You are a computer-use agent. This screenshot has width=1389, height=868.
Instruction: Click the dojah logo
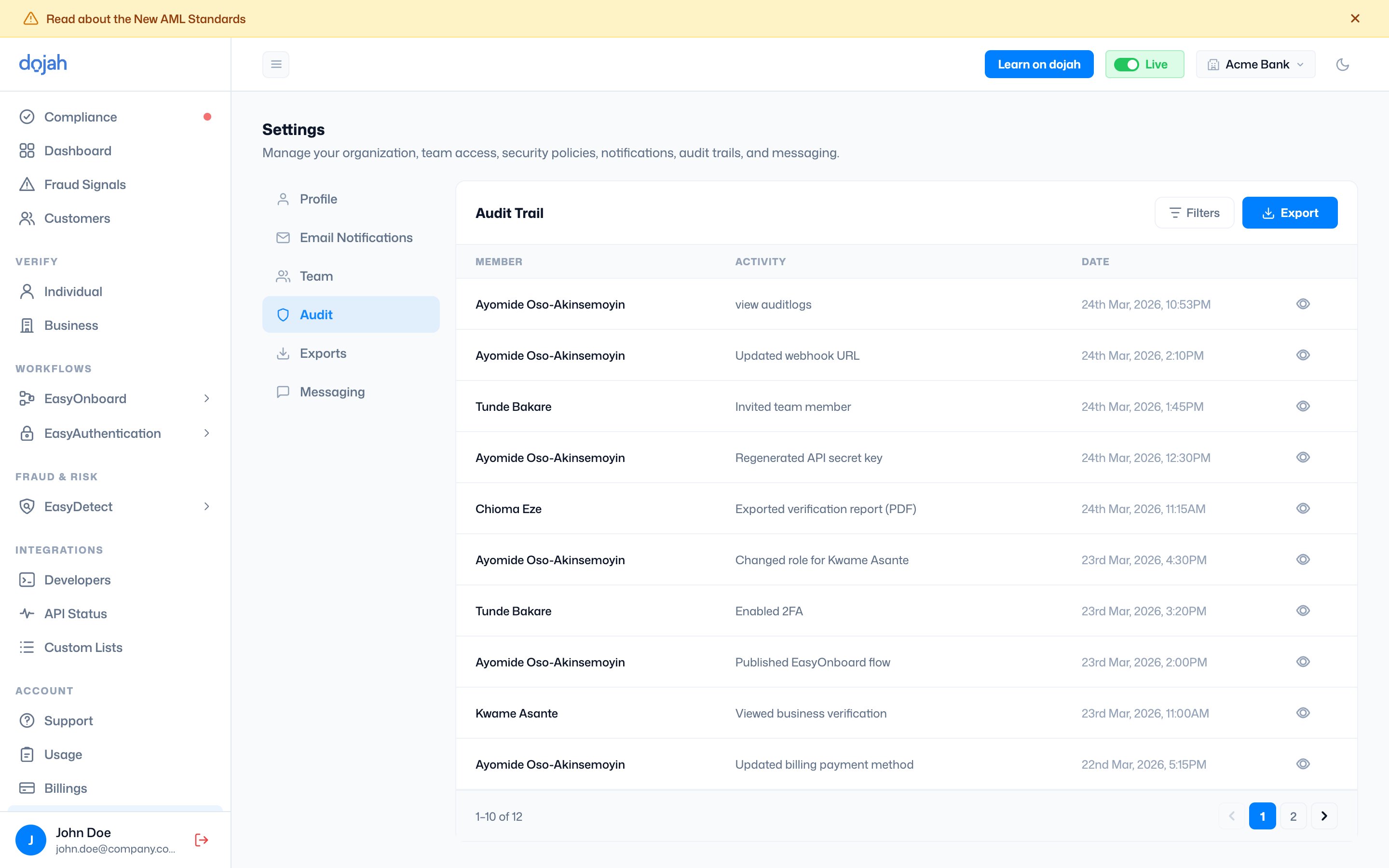43,64
